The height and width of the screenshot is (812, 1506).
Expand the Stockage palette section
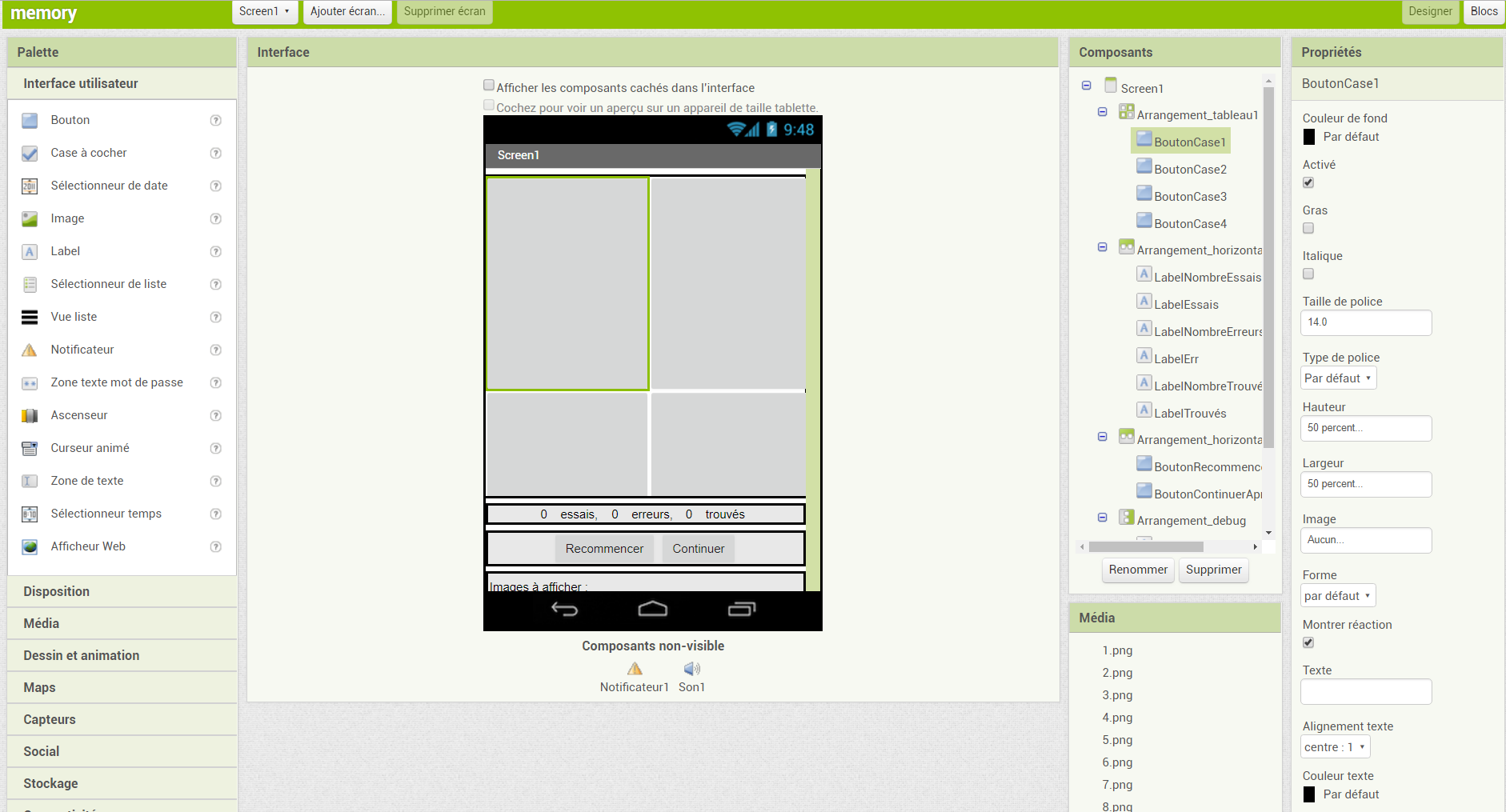pos(122,783)
